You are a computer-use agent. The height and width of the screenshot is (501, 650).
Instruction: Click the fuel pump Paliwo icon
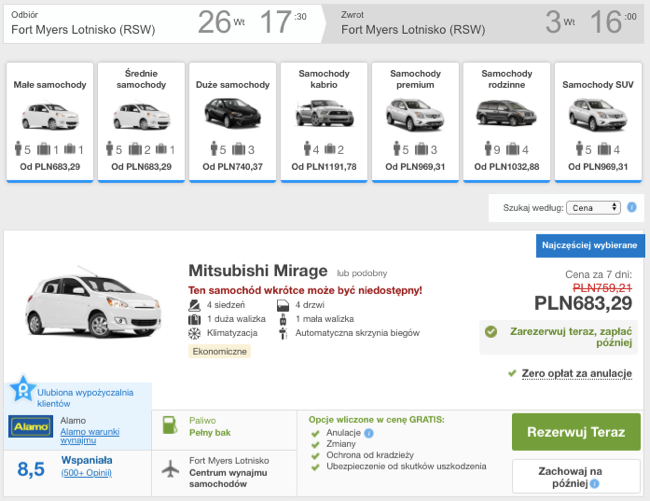pos(170,425)
